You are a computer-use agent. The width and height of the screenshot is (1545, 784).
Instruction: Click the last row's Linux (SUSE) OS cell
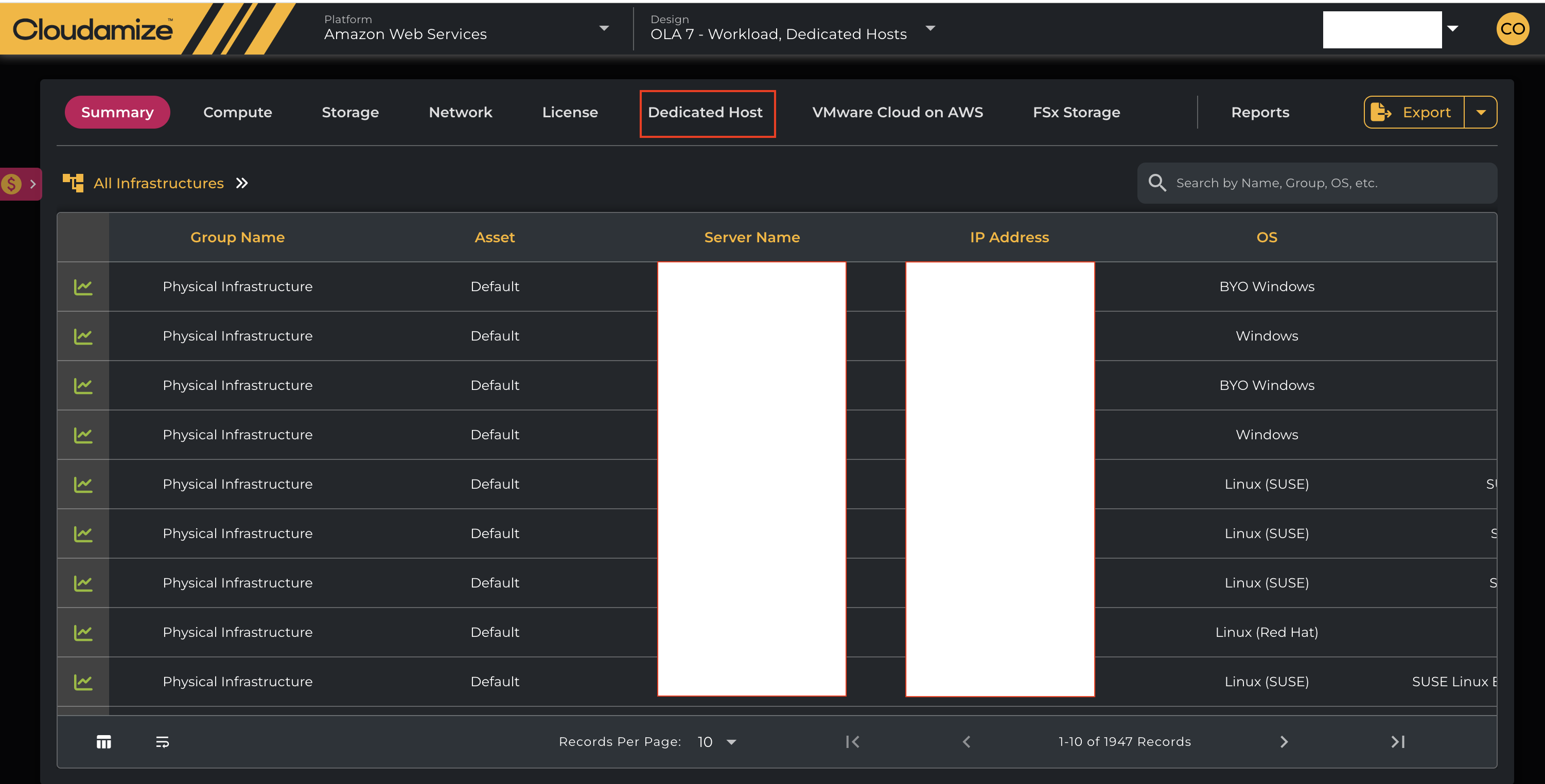tap(1267, 682)
